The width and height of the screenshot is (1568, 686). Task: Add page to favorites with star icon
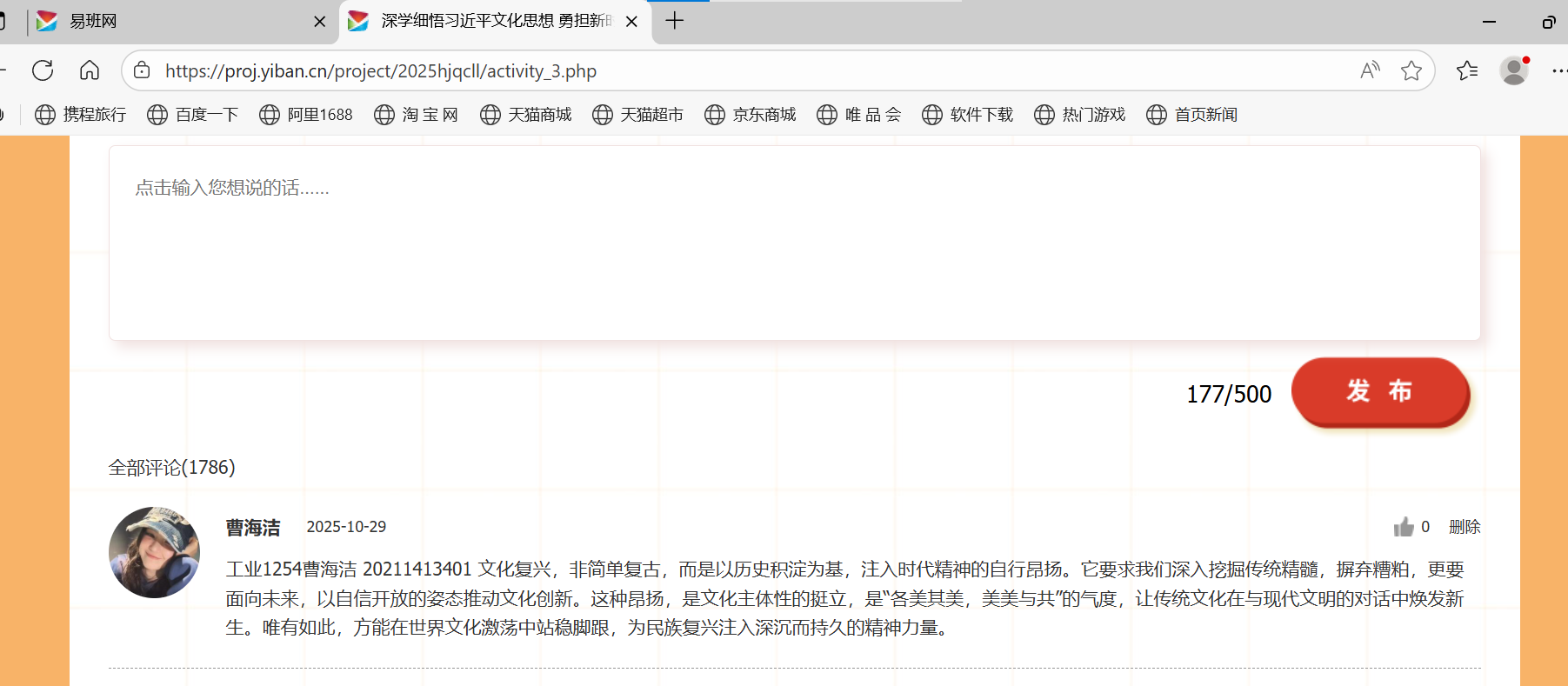click(x=1411, y=70)
